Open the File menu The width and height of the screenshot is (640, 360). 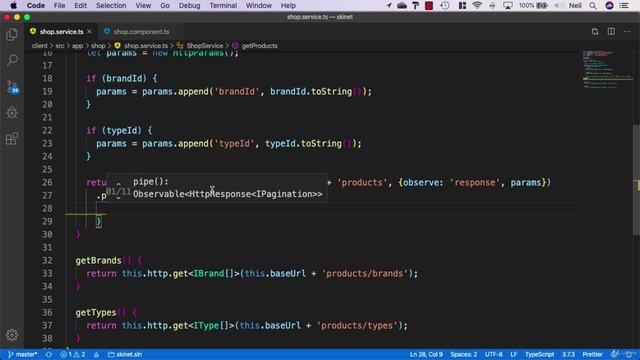59,5
